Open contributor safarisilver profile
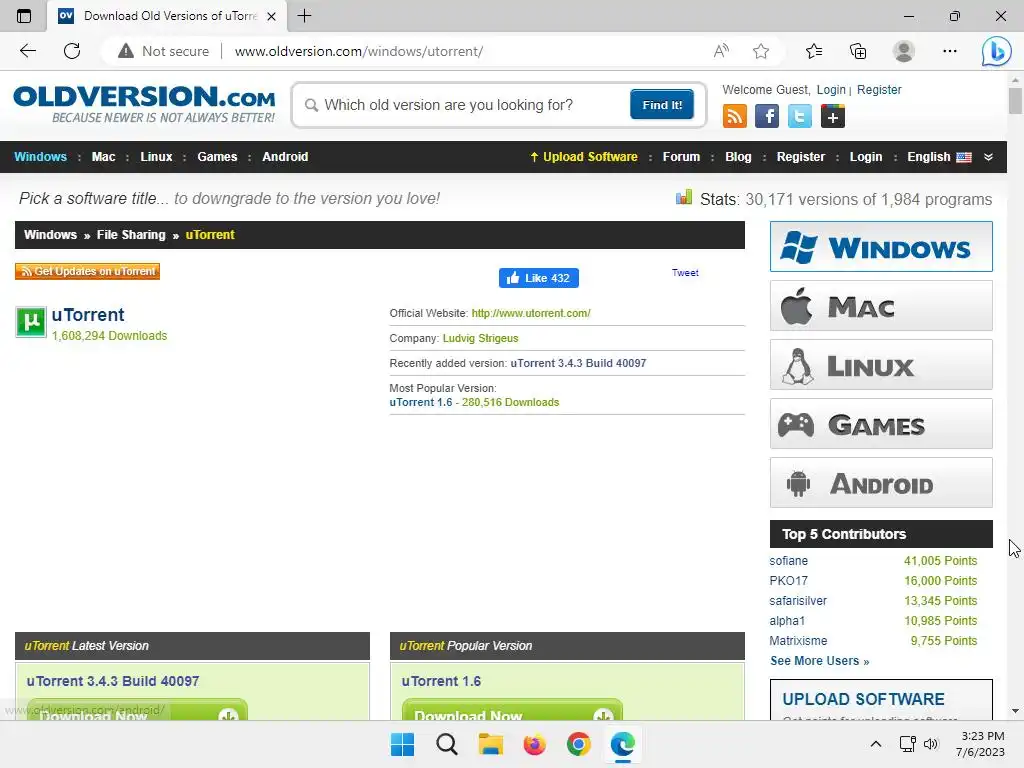1024x768 pixels. pyautogui.click(x=798, y=601)
